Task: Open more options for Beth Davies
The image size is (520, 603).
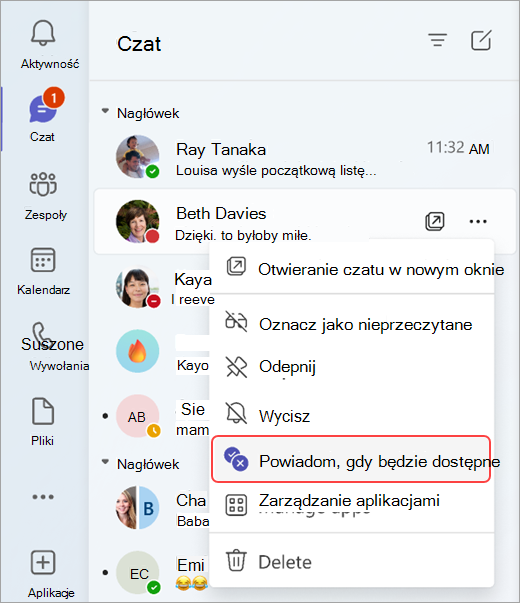Action: click(478, 222)
